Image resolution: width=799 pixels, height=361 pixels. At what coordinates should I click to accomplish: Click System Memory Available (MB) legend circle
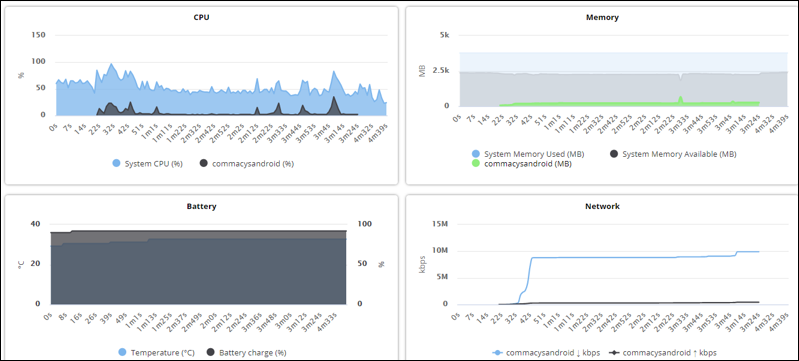(614, 153)
